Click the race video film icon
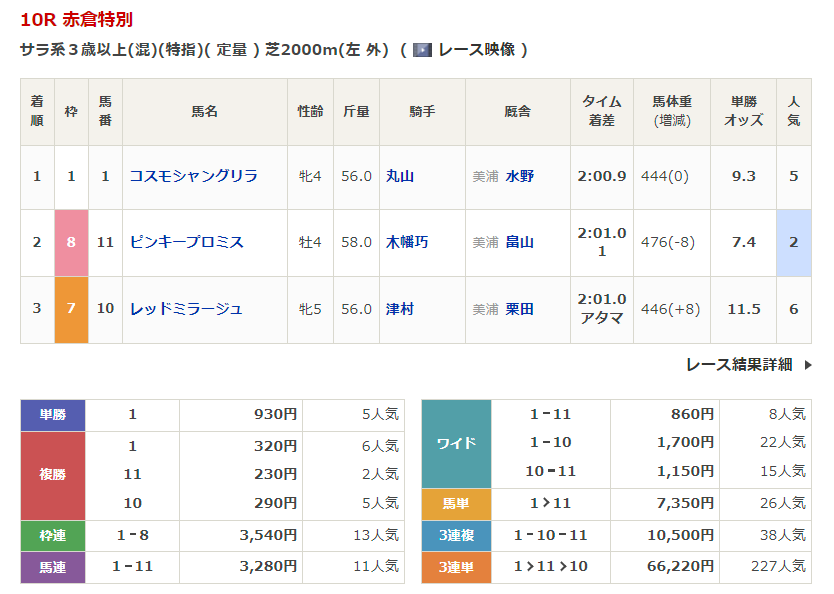Viewport: 834px width, 594px height. [x=422, y=50]
